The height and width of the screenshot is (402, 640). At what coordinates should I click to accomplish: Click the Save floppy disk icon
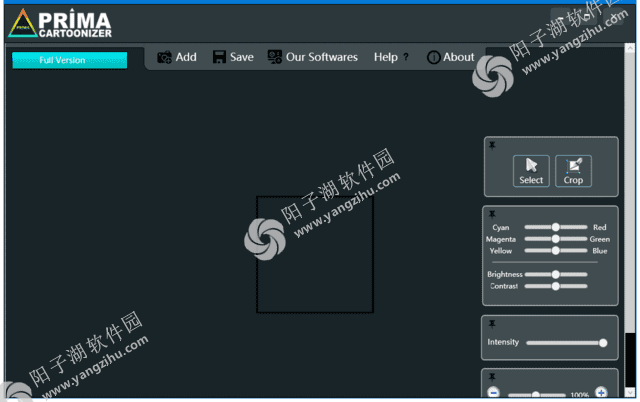tap(219, 57)
